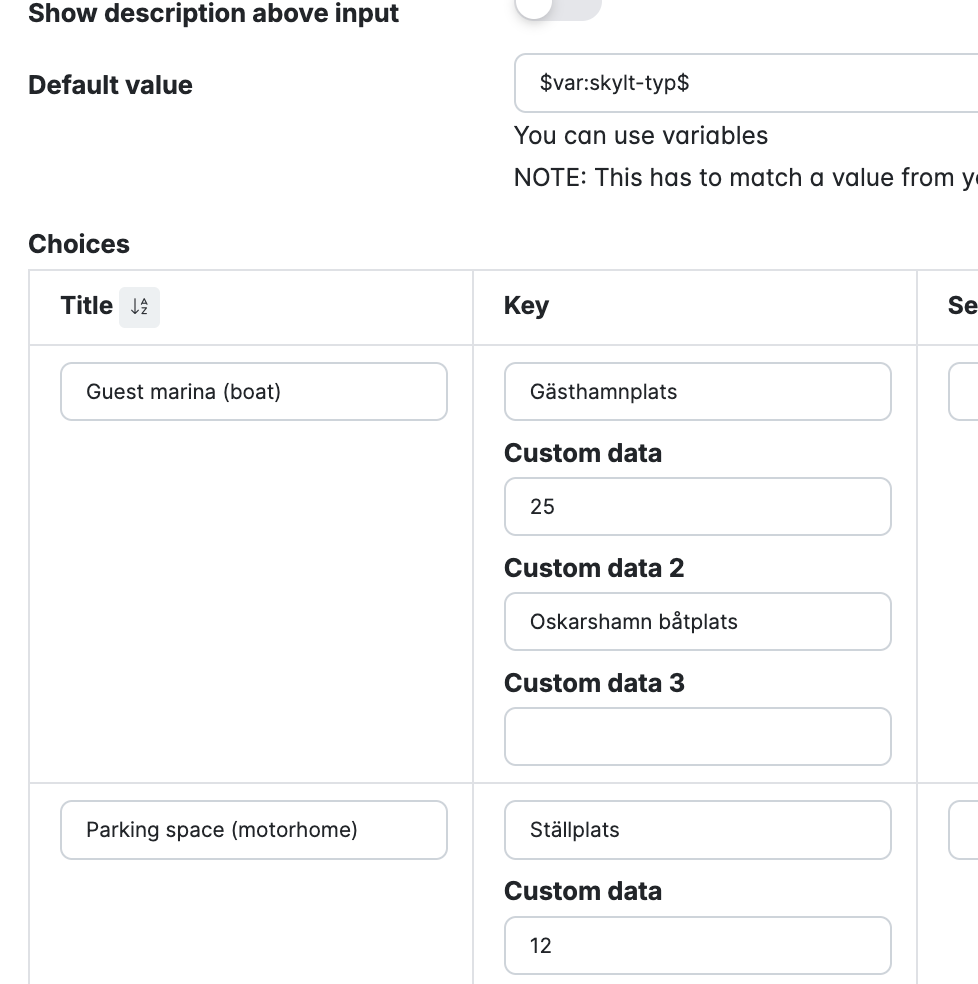
Task: Click the sort A-Z icon beside Title
Action: [139, 307]
